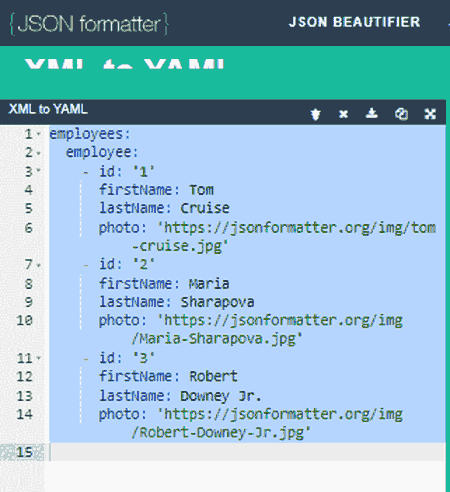The image size is (450, 492).
Task: Click line number 10 in the gutter
Action: coord(25,320)
